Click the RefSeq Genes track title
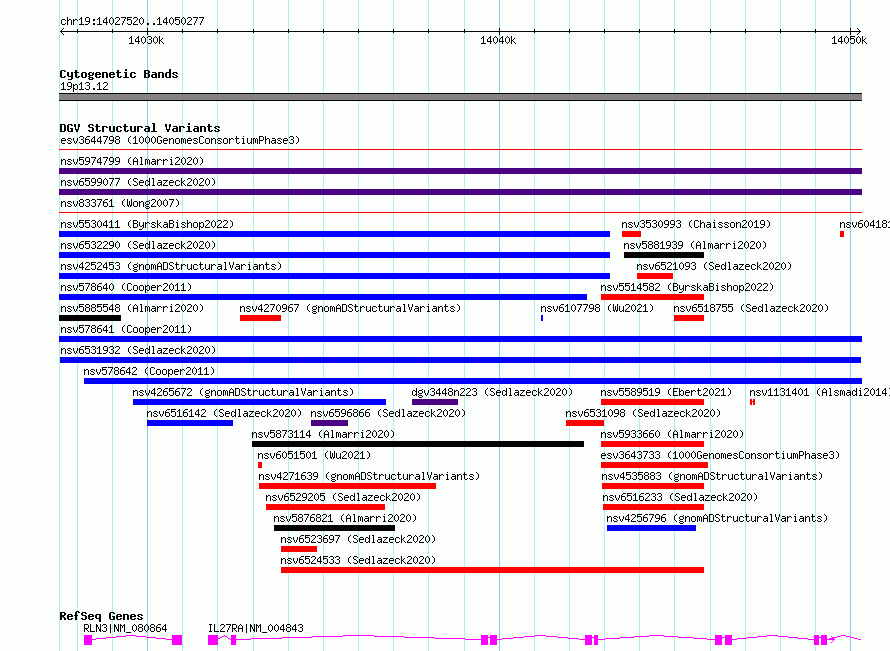The height and width of the screenshot is (651, 890). (x=101, y=616)
